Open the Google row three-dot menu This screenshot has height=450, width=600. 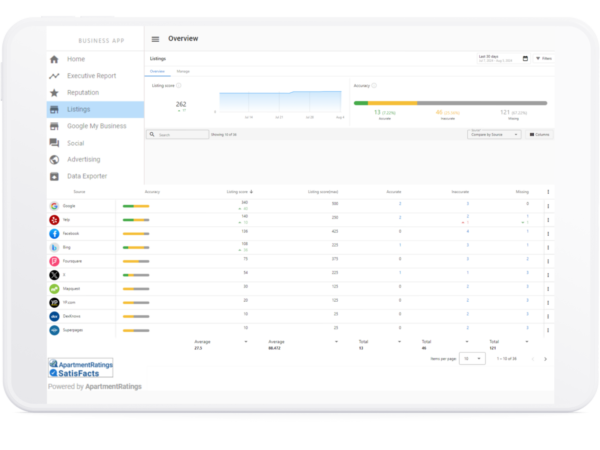pos(547,206)
